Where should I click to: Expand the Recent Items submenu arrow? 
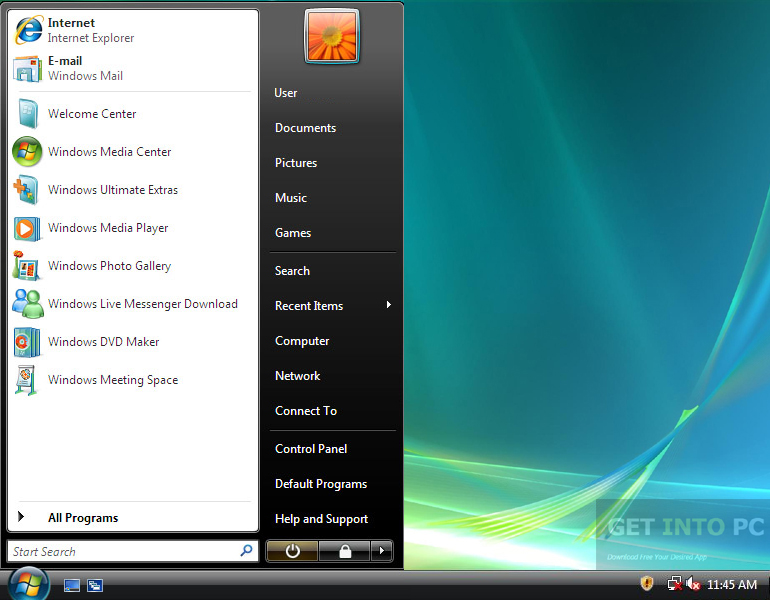tap(388, 305)
